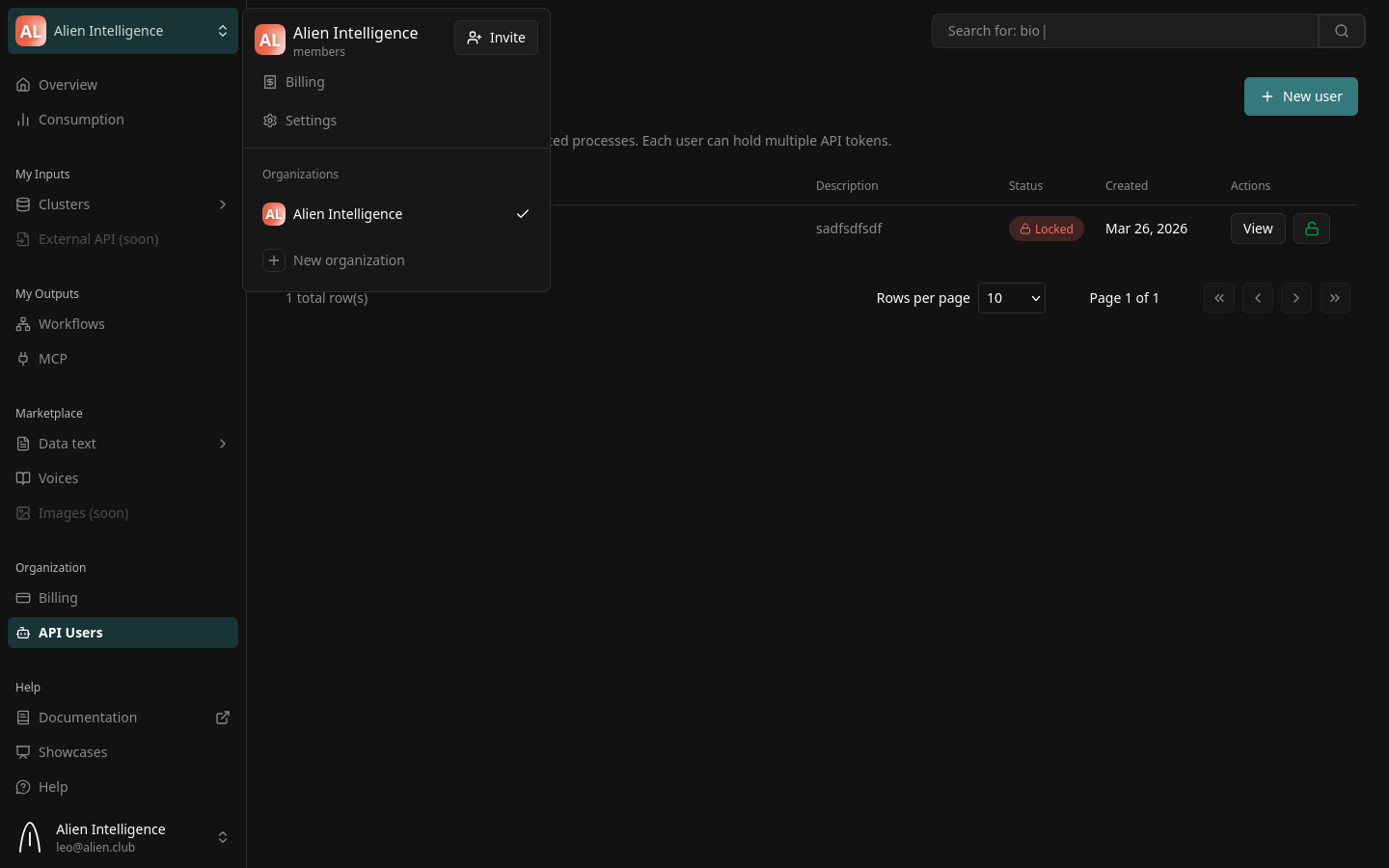Screen dimensions: 1389x868
Task: Open Consumption via the chart icon
Action: tap(23, 119)
